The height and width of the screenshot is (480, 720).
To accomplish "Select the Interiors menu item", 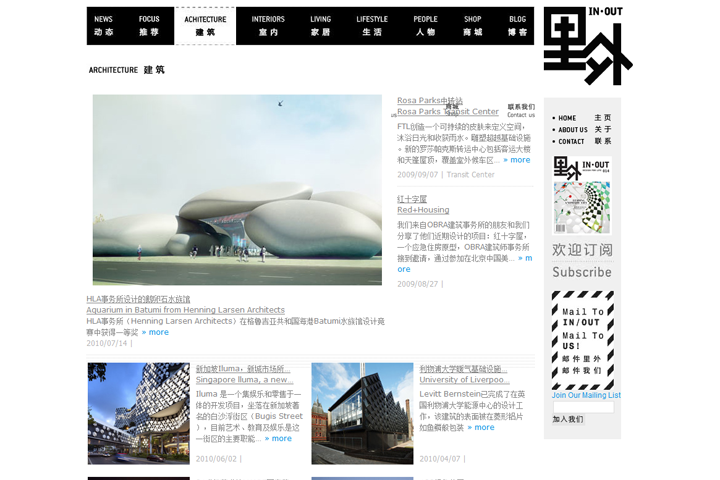I will [268, 25].
